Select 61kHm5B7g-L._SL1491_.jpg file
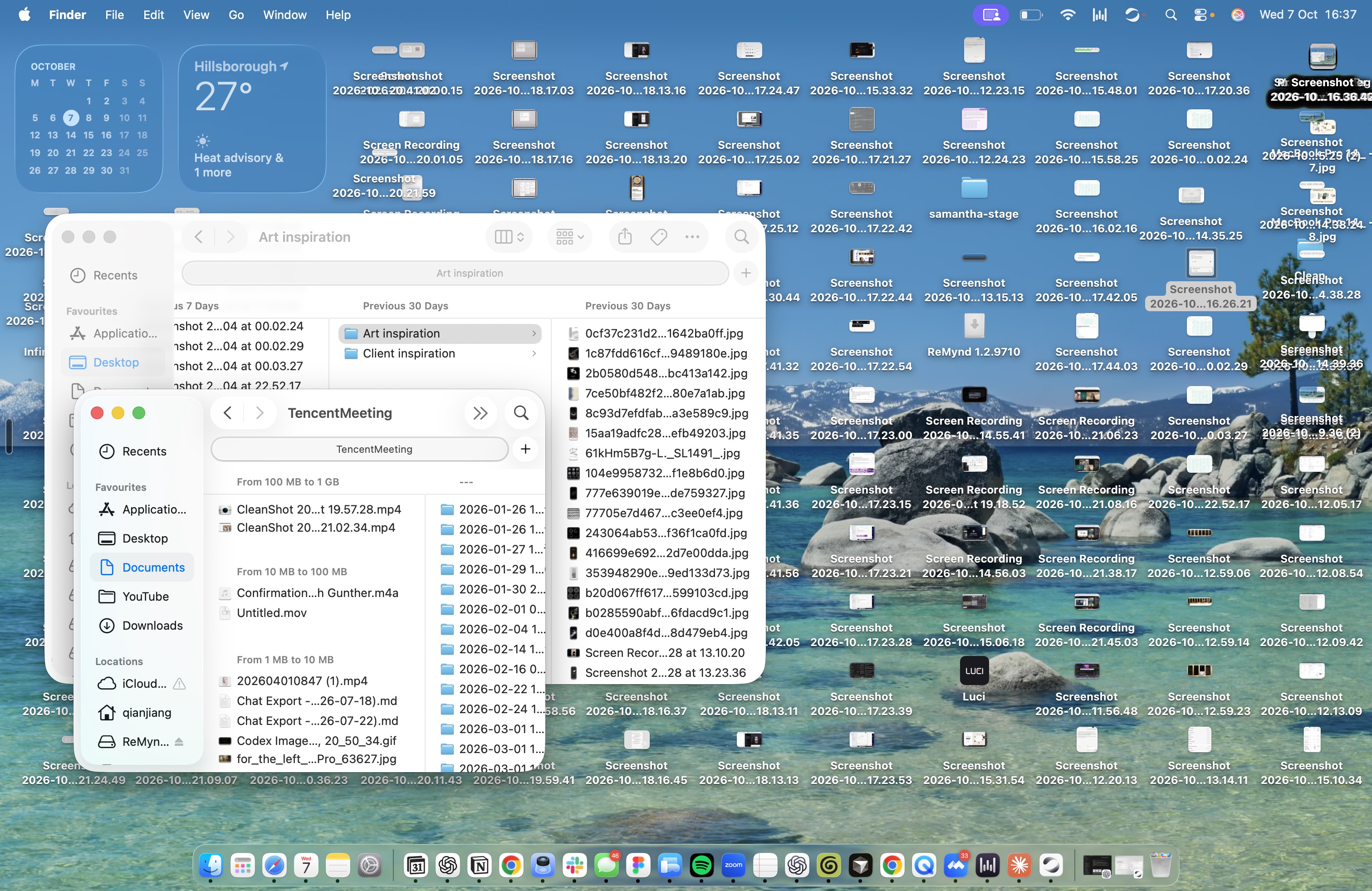The height and width of the screenshot is (891, 1372). [x=662, y=453]
